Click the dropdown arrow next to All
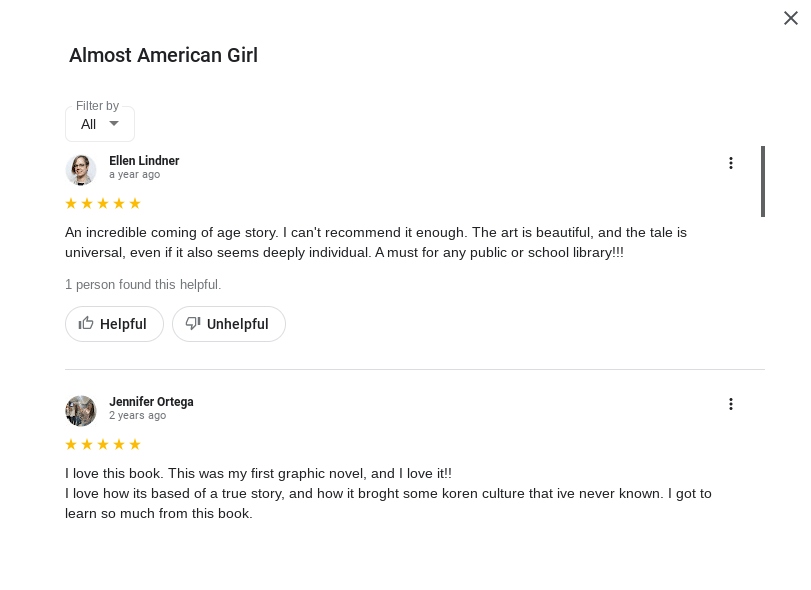Screen dimensions: 811x590 pyautogui.click(x=114, y=123)
